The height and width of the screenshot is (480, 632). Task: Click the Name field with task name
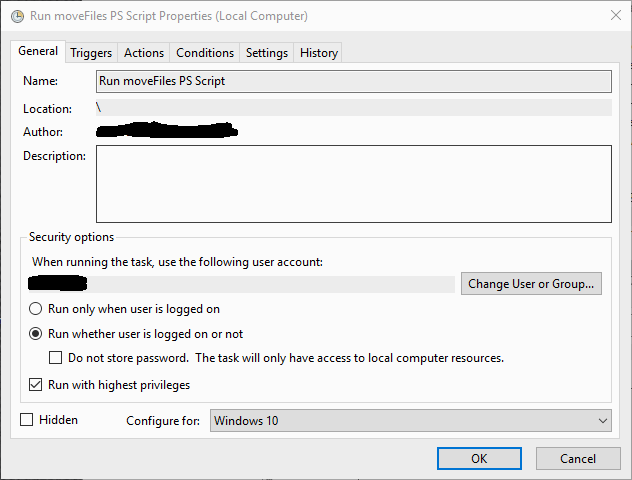pyautogui.click(x=353, y=81)
